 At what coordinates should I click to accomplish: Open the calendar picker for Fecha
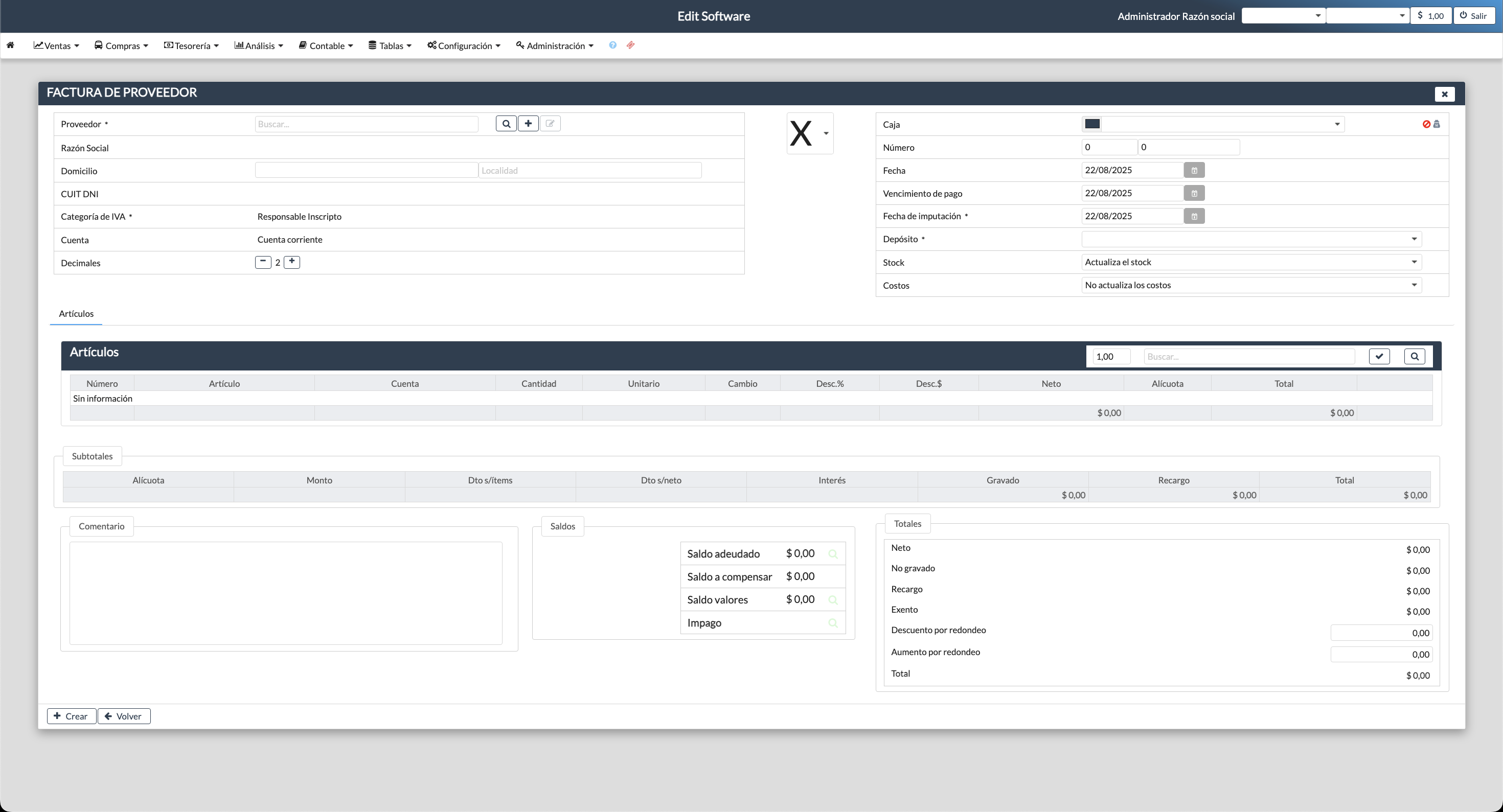[x=1194, y=170]
